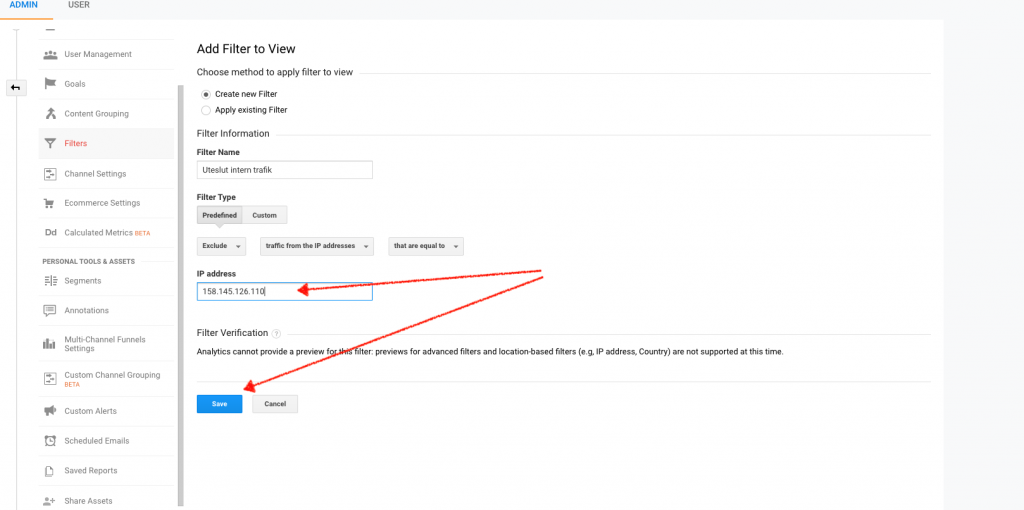The width and height of the screenshot is (1024, 510).
Task: Open traffic from the IP addresses dropdown
Action: pos(317,246)
